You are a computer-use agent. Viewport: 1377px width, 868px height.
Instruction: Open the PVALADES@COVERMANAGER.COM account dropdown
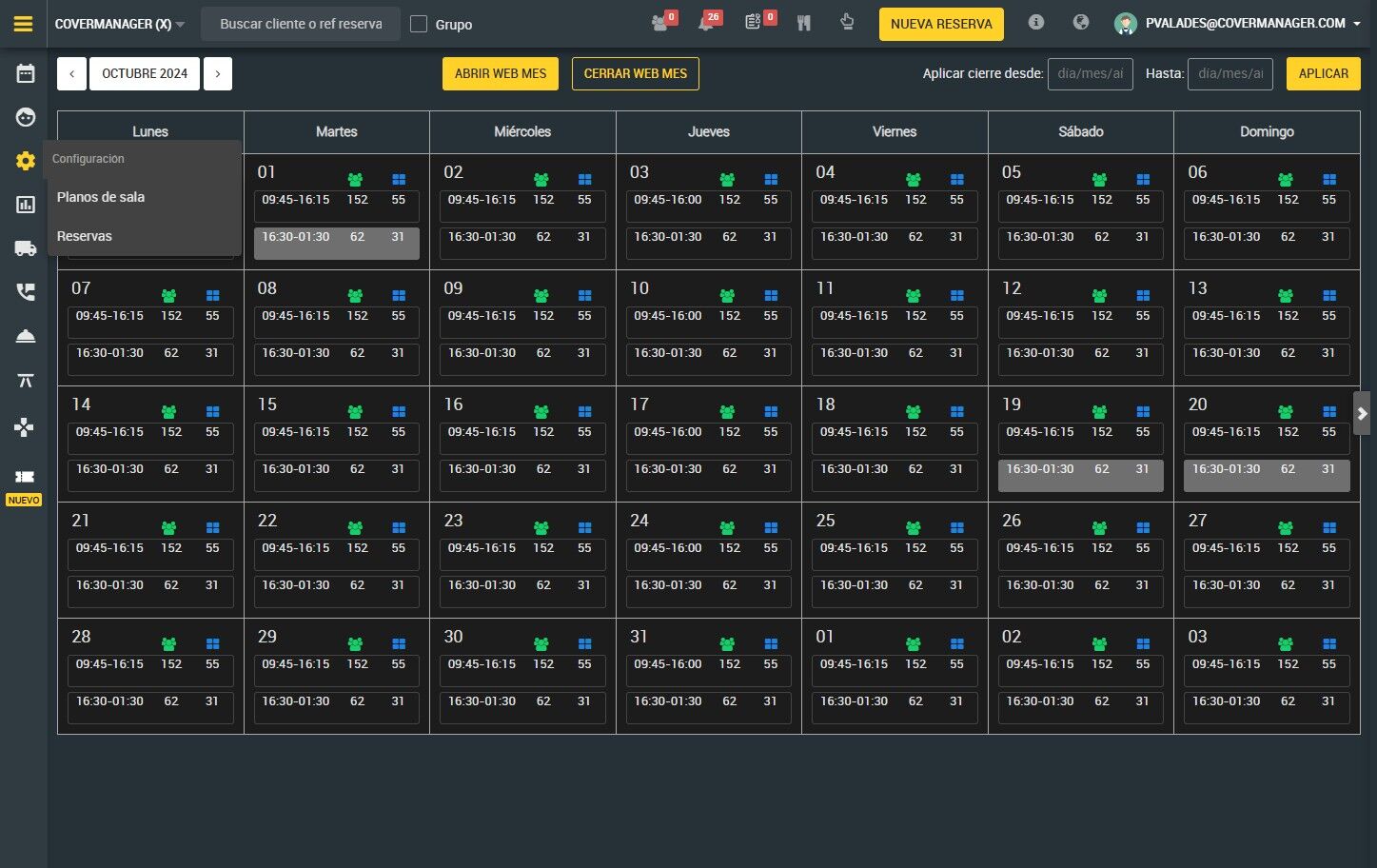(x=1239, y=24)
